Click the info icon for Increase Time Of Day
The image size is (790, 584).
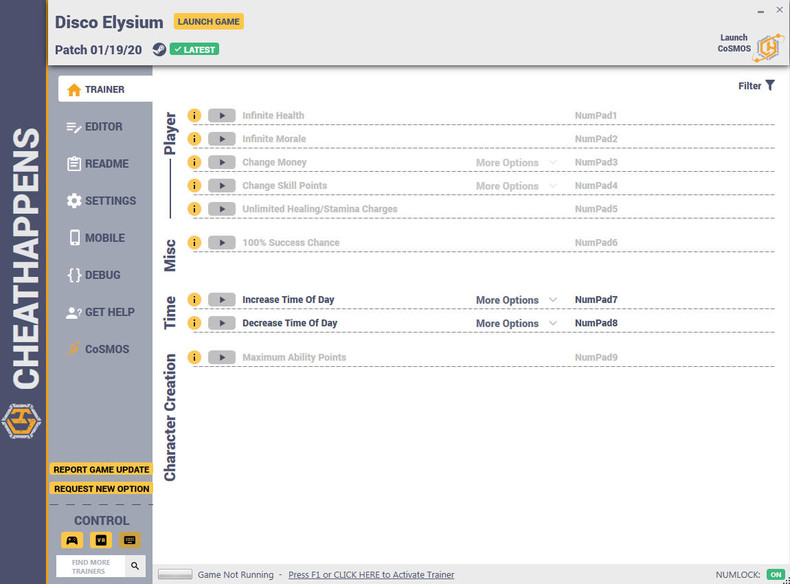click(194, 300)
